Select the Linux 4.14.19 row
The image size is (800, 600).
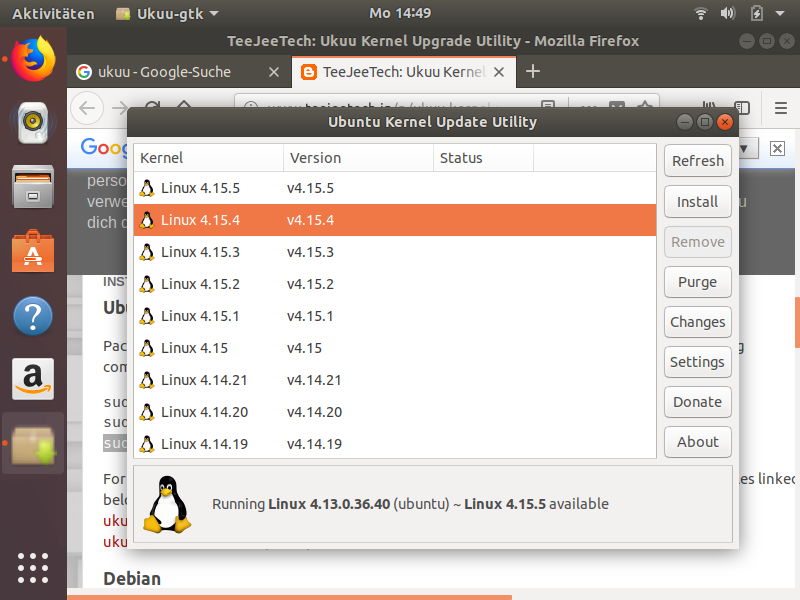coord(395,443)
